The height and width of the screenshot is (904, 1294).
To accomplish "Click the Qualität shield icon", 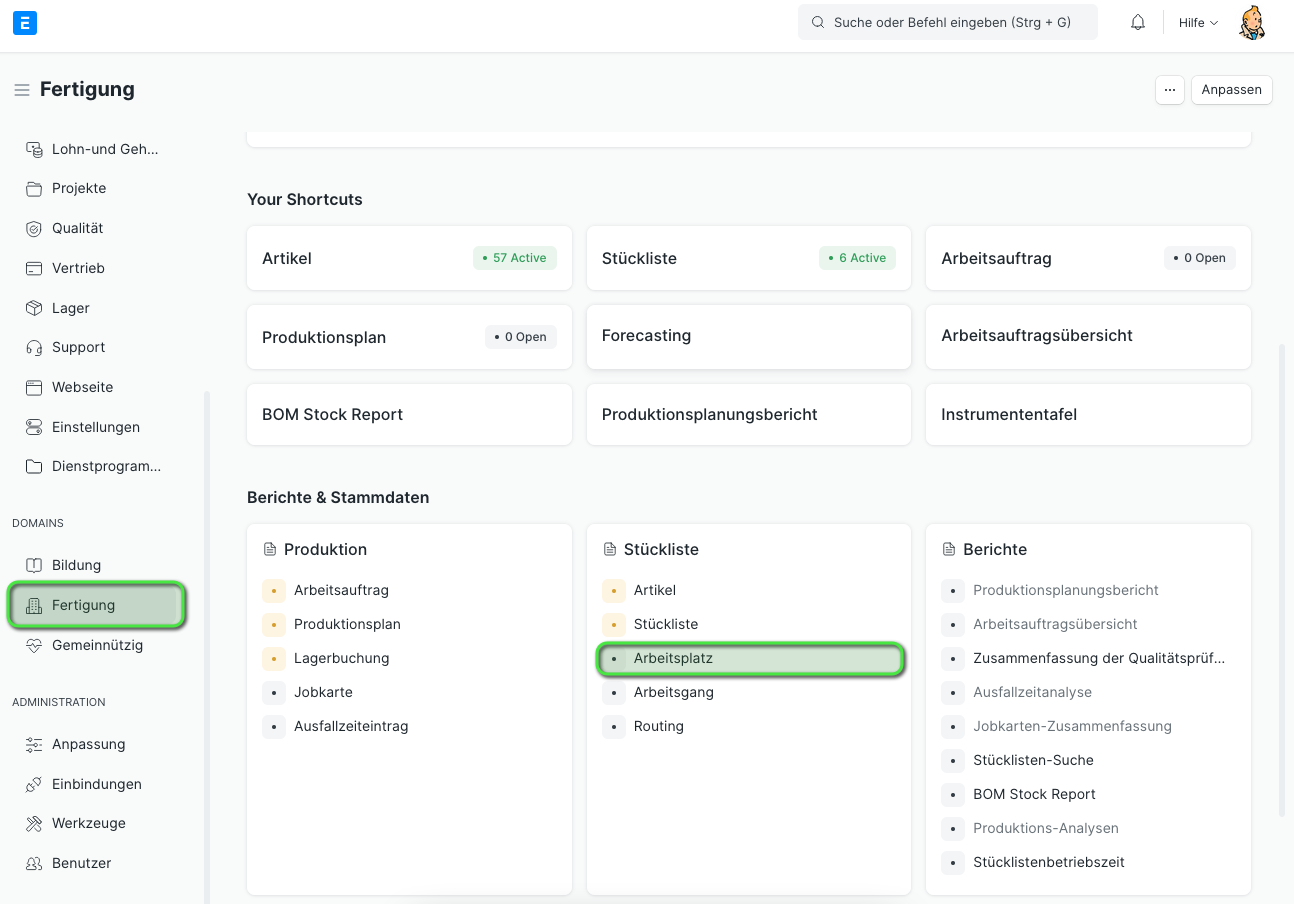I will [x=34, y=228].
